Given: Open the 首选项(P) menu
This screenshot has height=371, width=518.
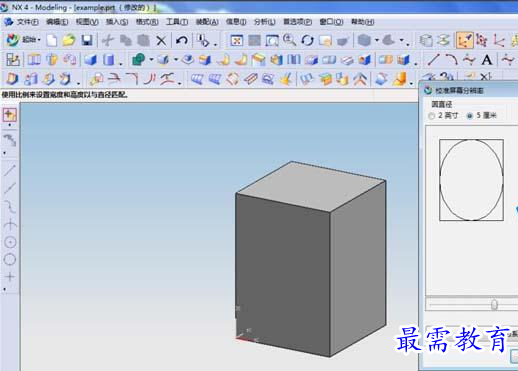Looking at the screenshot, I should click(x=297, y=22).
